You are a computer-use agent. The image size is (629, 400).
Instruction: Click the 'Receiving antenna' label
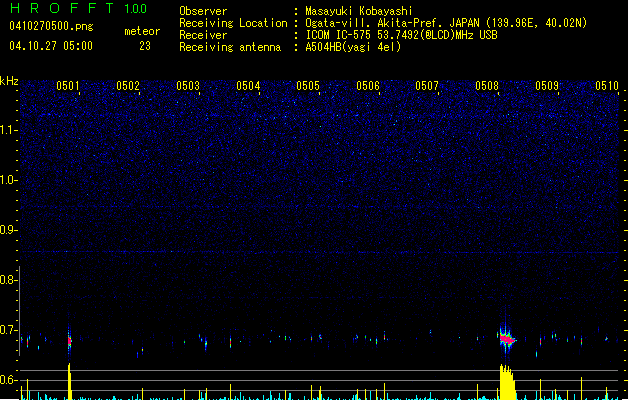click(230, 47)
